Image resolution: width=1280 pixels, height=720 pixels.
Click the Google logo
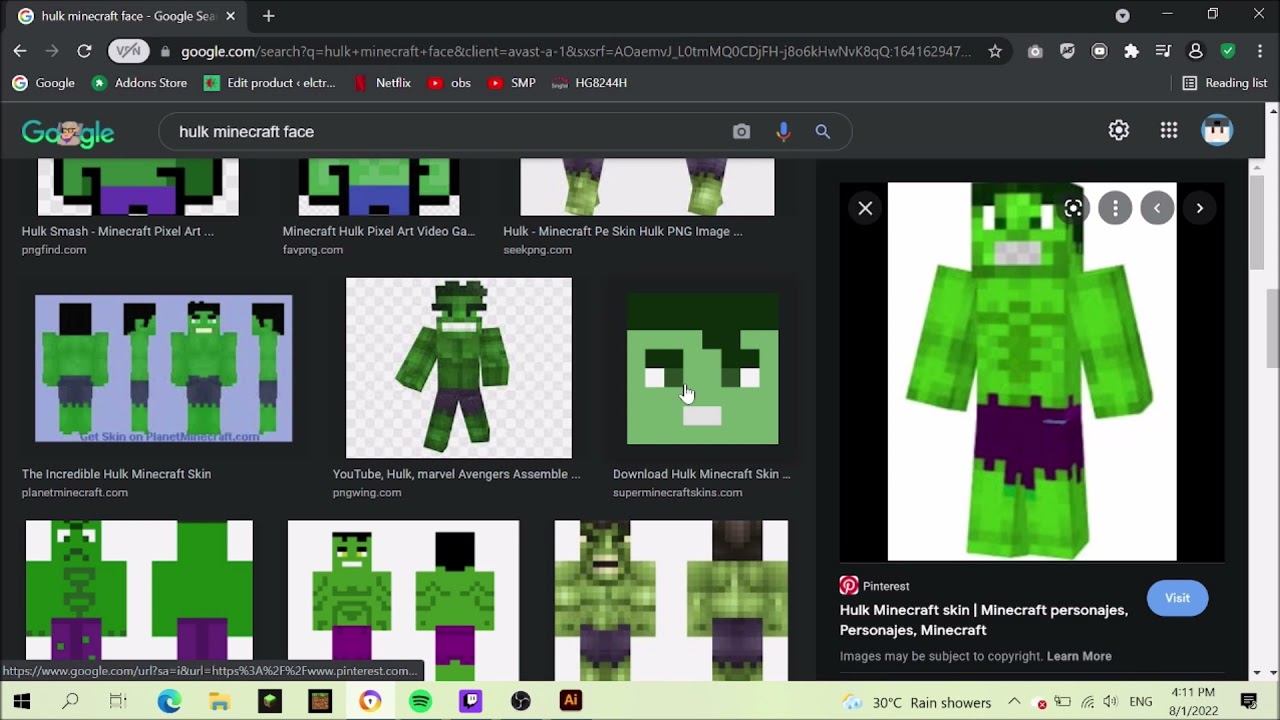[68, 132]
